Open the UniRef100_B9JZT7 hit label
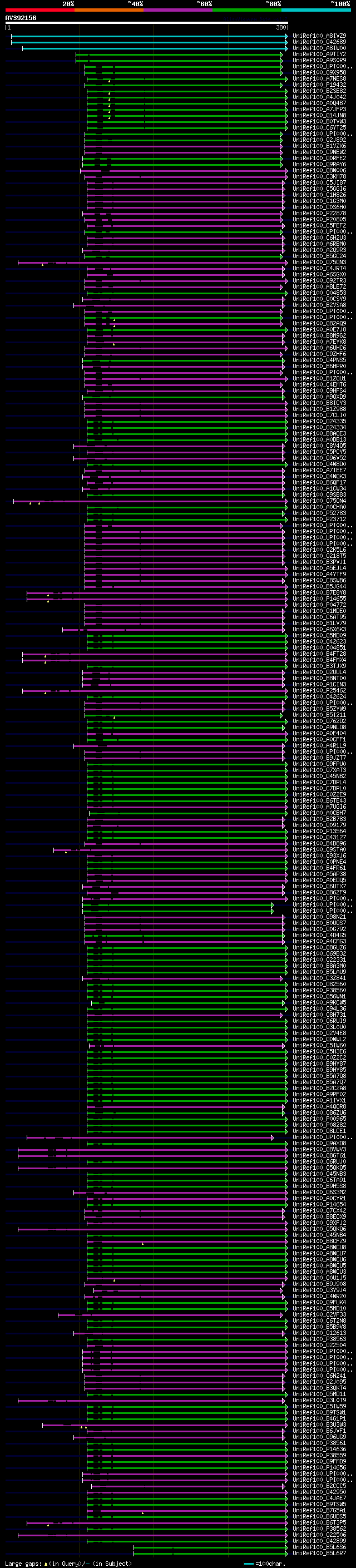Image resolution: width=356 pixels, height=1568 pixels. point(319,758)
